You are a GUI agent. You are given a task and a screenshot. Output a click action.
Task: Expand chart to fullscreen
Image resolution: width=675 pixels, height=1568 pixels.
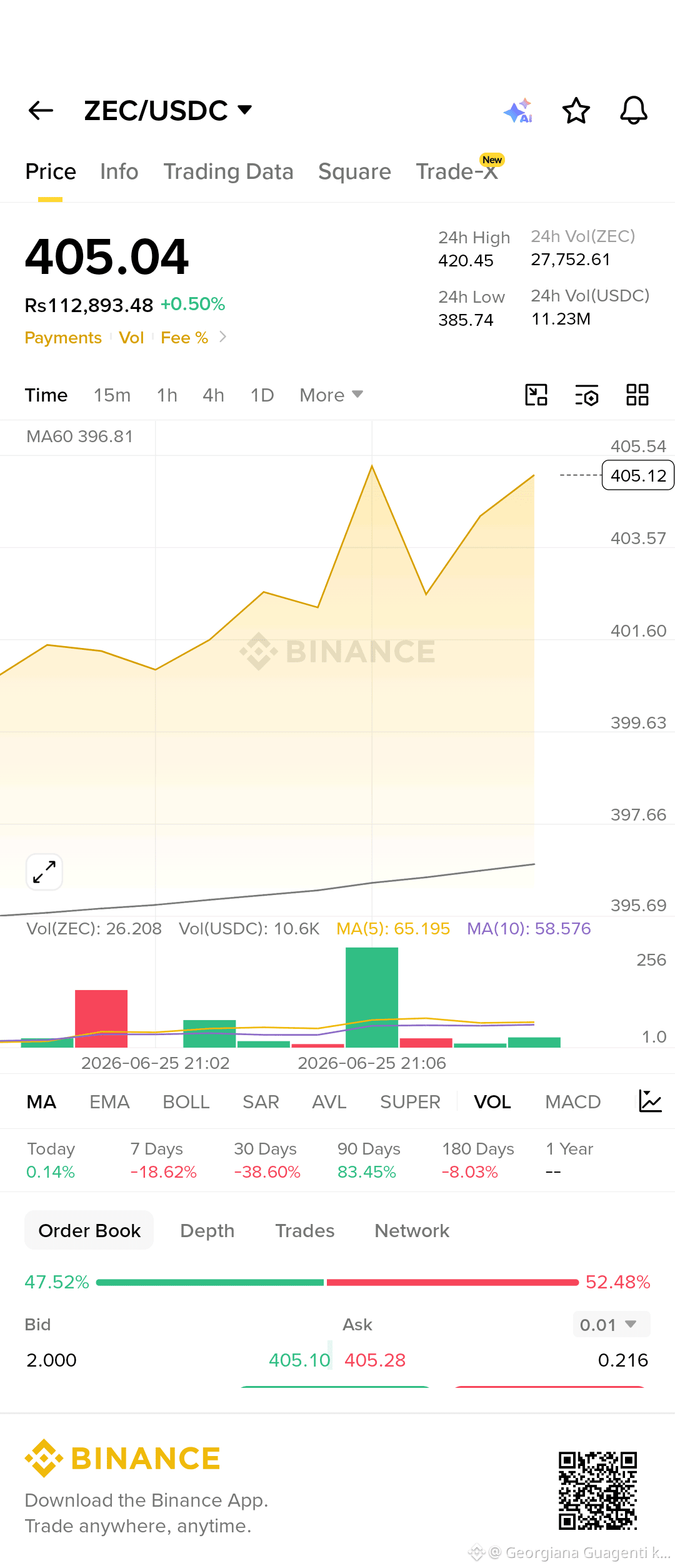point(44,871)
